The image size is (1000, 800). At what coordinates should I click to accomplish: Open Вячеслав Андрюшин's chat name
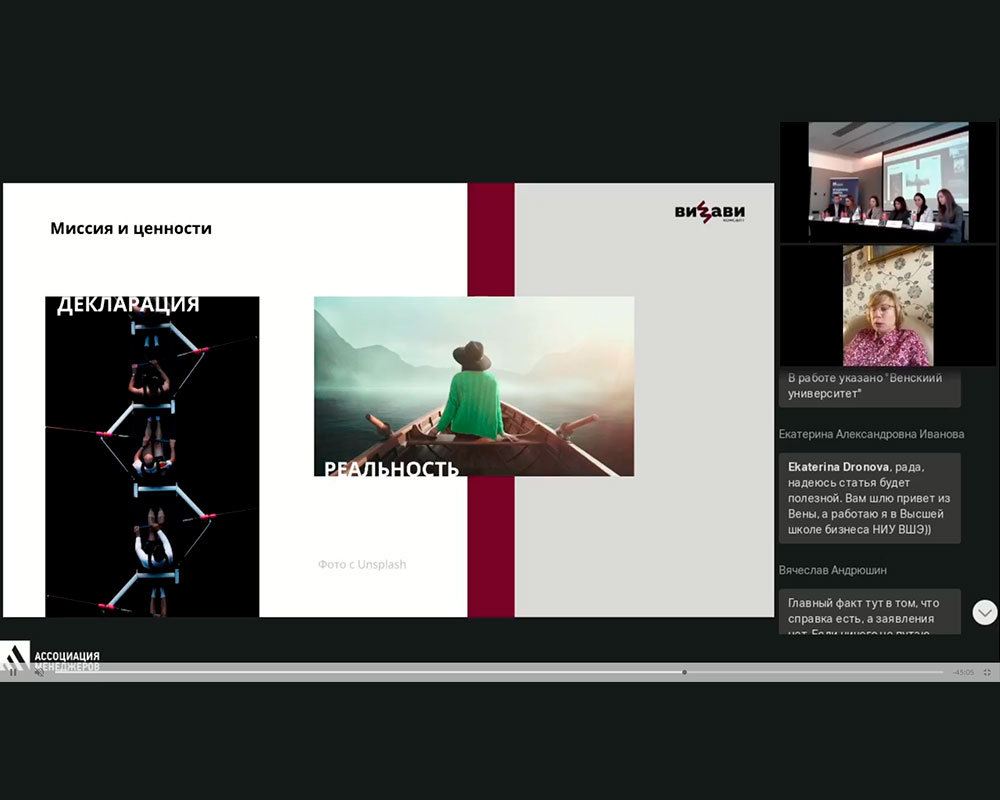[832, 570]
